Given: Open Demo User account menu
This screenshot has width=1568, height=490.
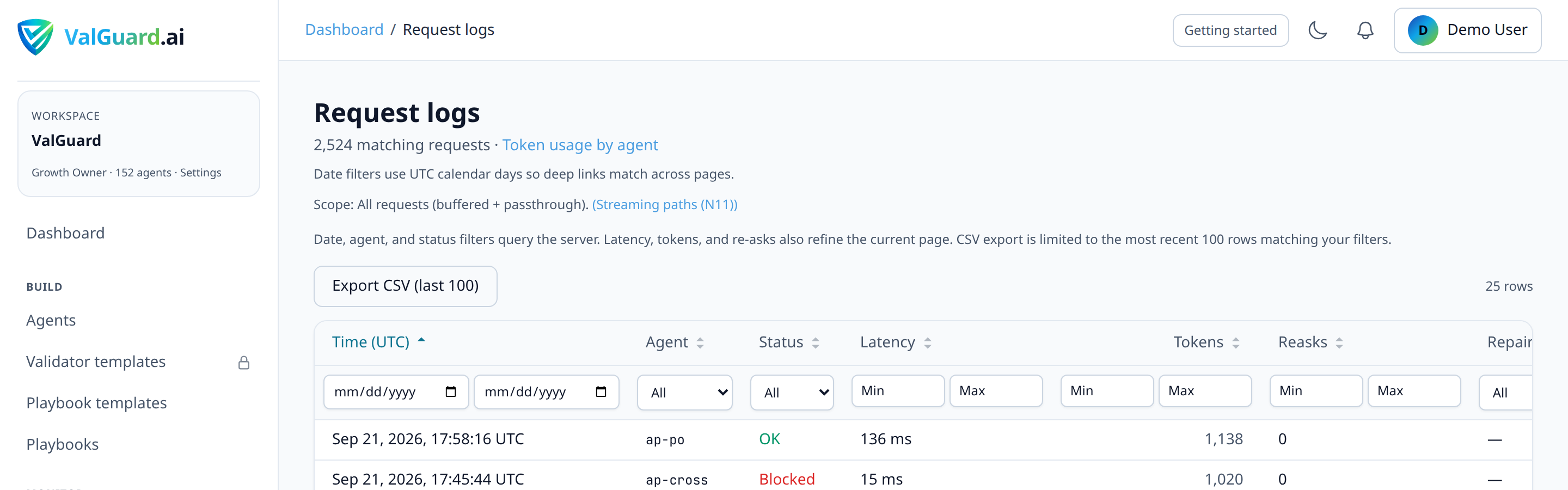Looking at the screenshot, I should (x=1467, y=30).
